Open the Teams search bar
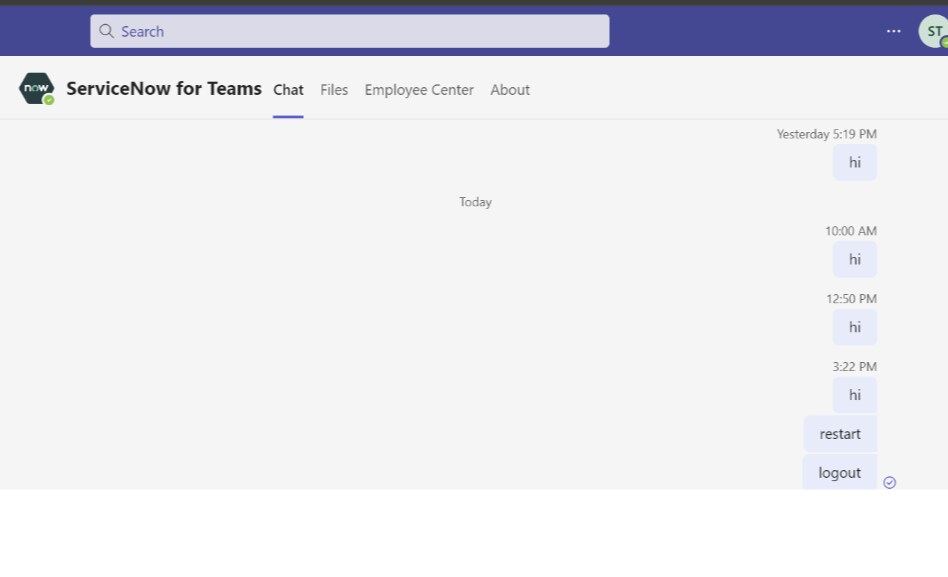The image size is (948, 577). [350, 31]
